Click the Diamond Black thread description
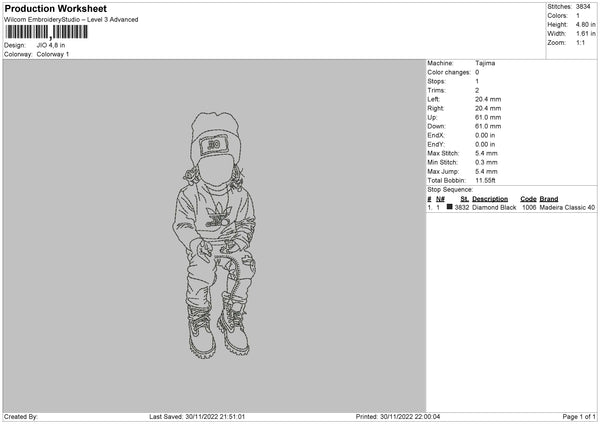 494,207
